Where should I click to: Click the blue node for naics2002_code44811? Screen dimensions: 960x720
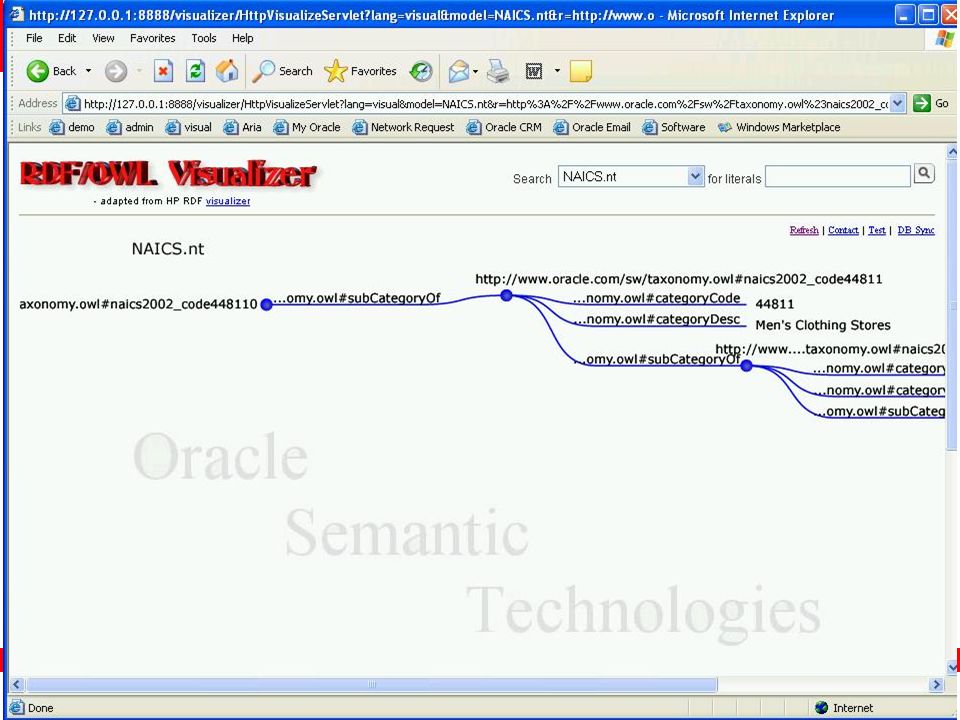(x=506, y=296)
